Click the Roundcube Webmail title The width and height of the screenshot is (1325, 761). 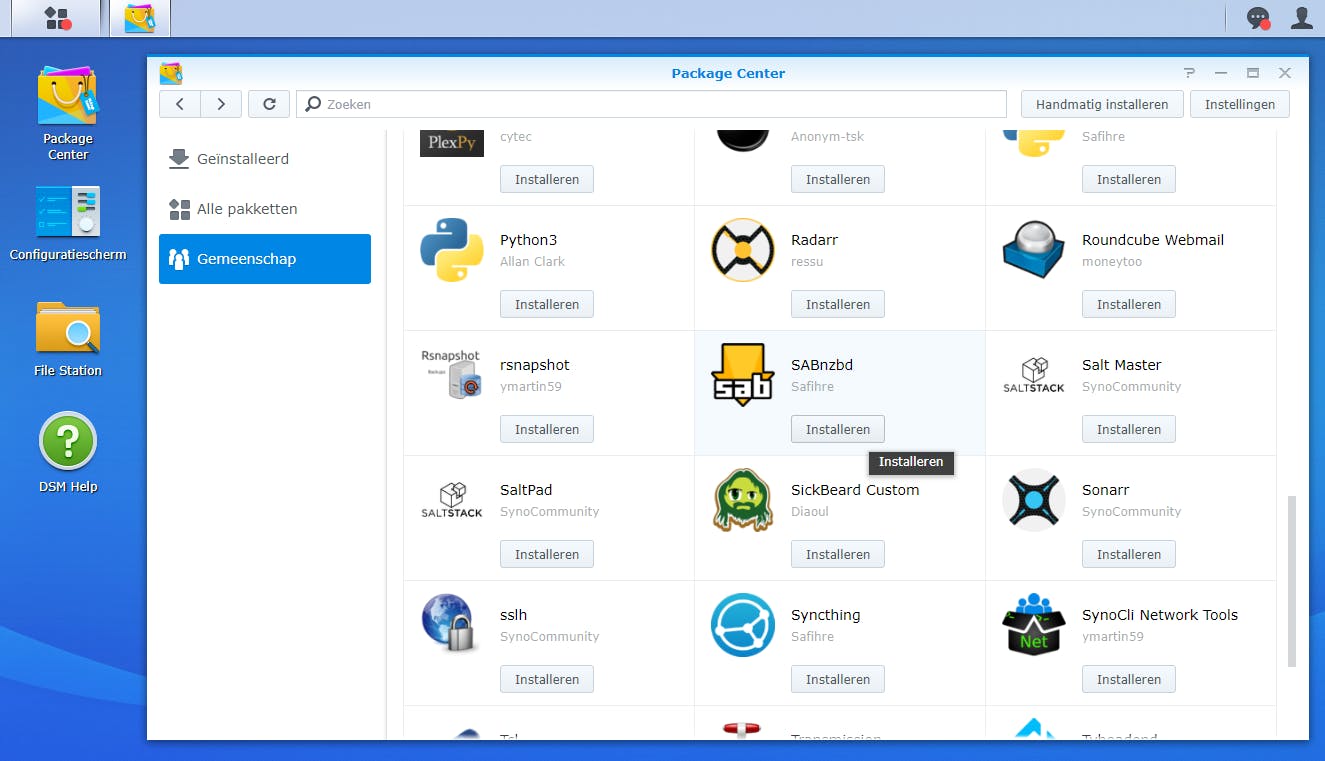(x=1153, y=240)
